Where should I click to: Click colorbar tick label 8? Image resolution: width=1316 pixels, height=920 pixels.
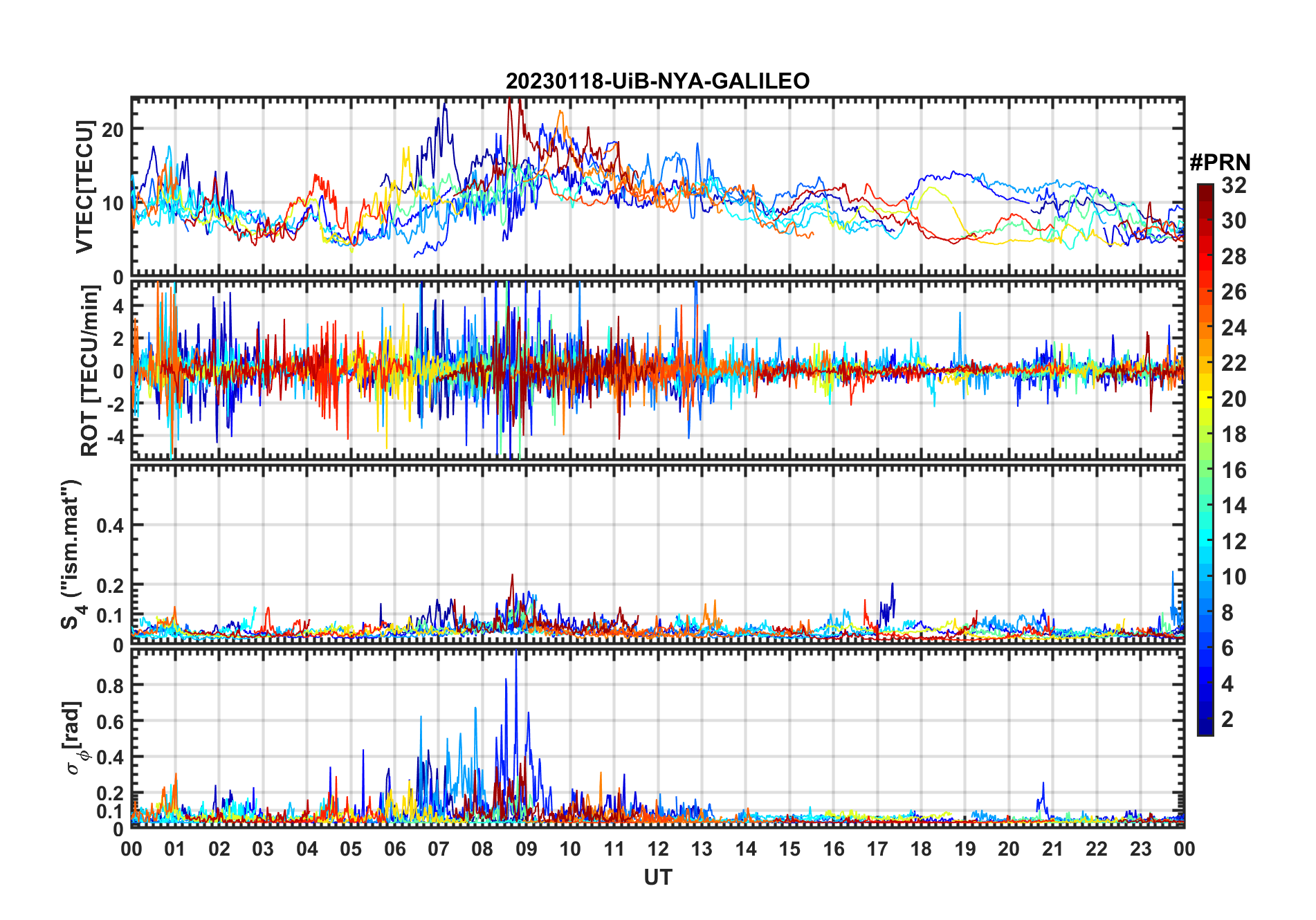(x=1227, y=613)
